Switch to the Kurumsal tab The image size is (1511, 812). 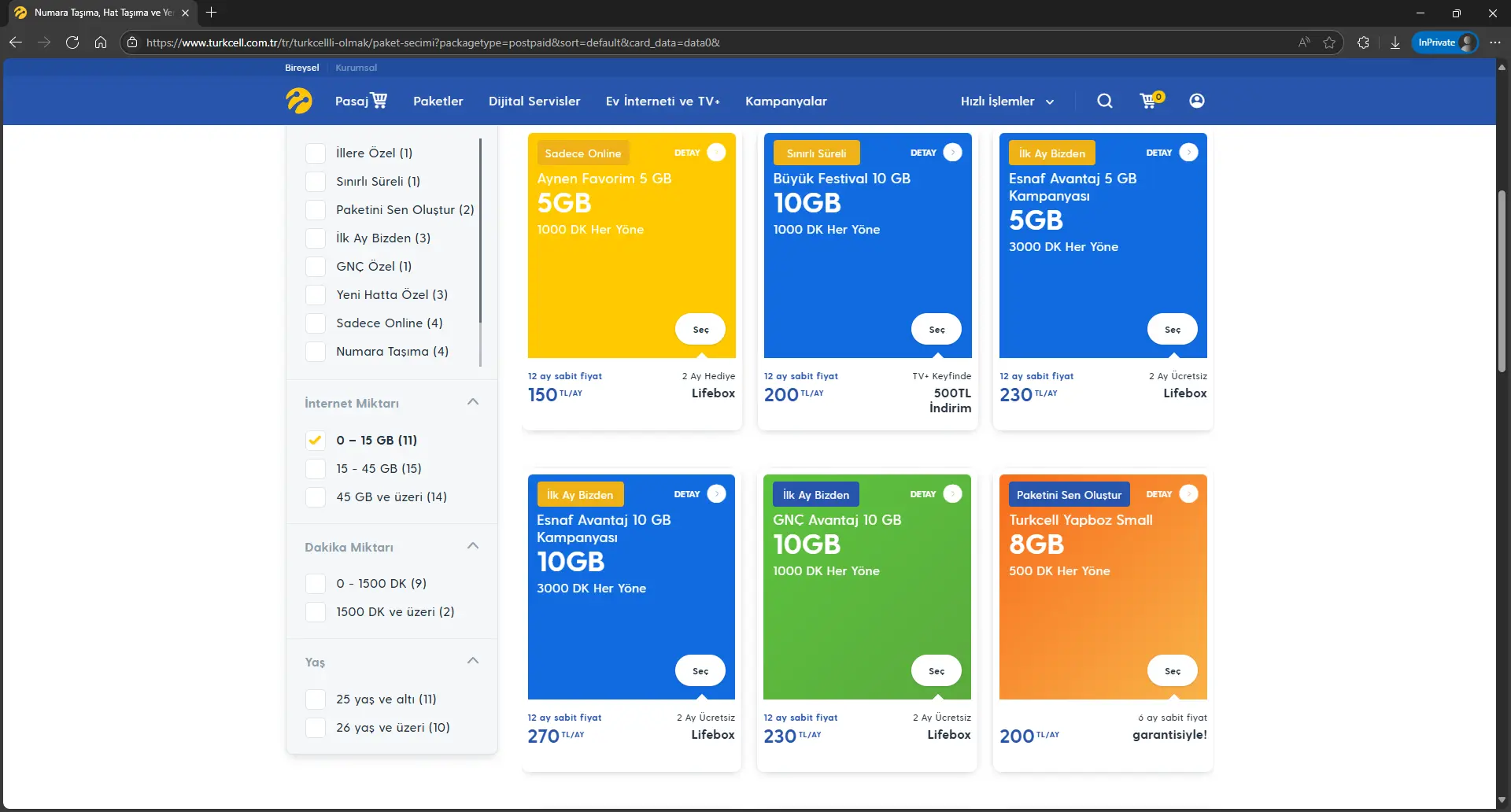[x=357, y=68]
